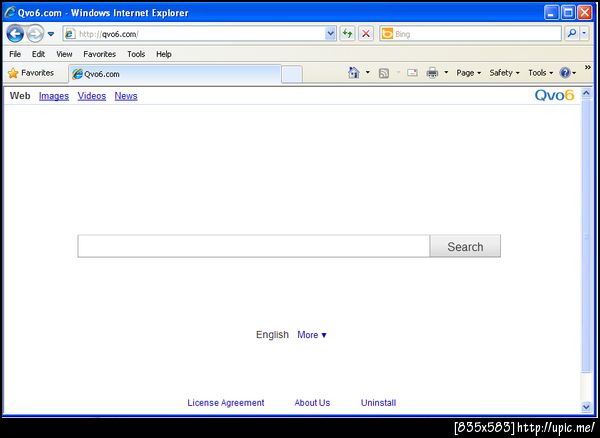600x438 pixels.
Task: Open the Favorites menu
Action: click(99, 54)
